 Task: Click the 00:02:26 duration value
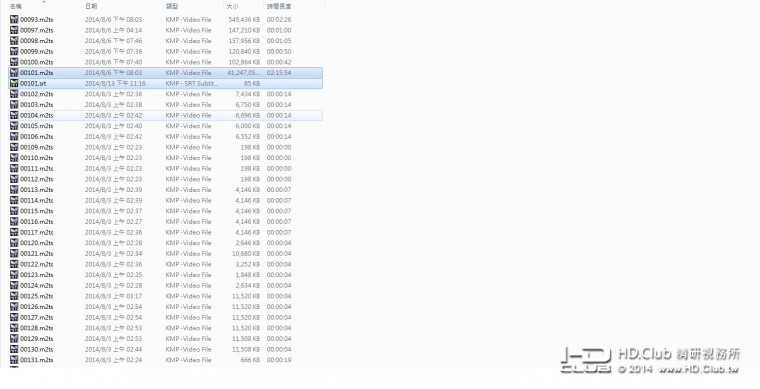(x=279, y=20)
